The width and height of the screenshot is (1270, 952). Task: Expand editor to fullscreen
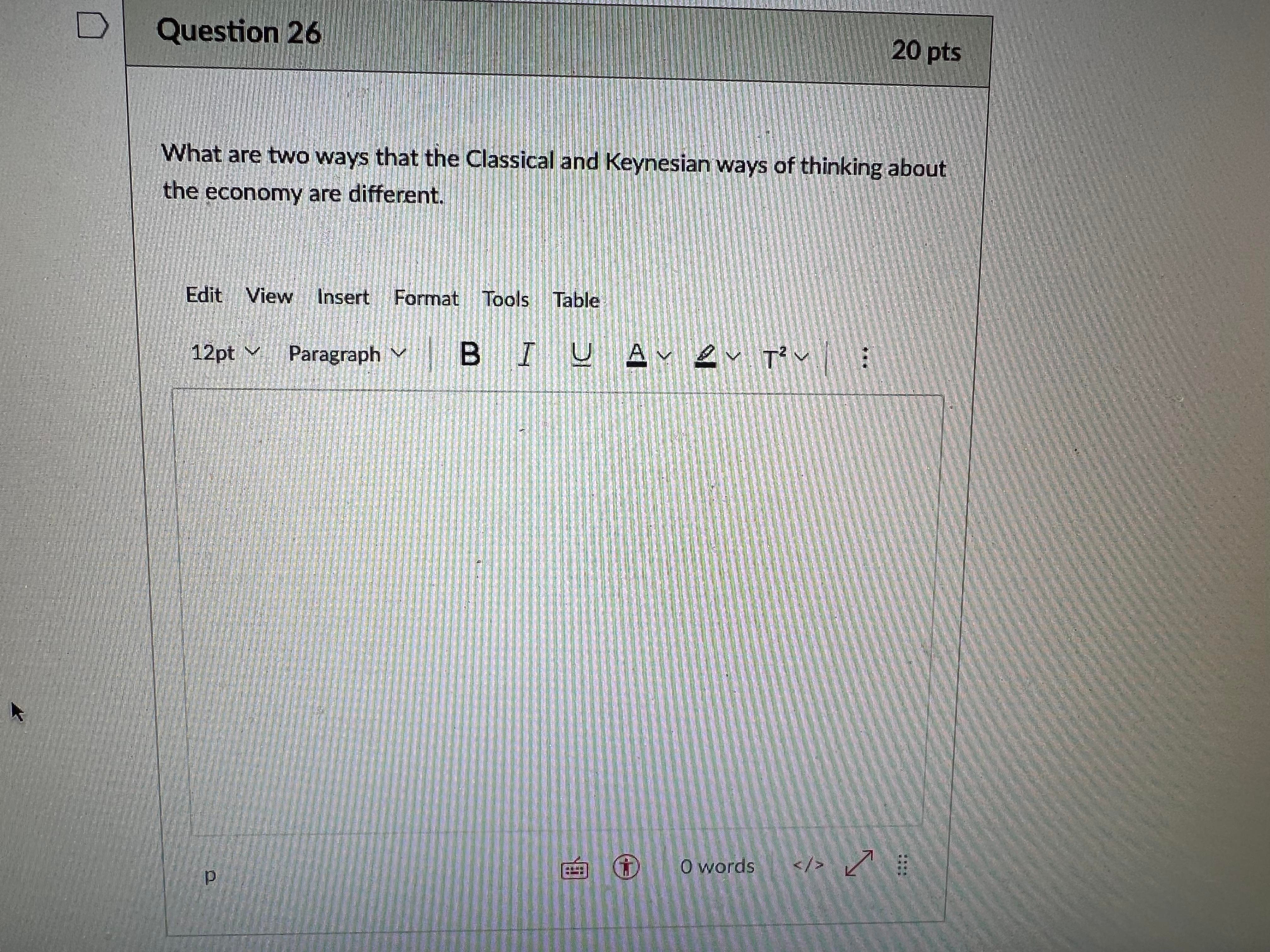[x=859, y=863]
